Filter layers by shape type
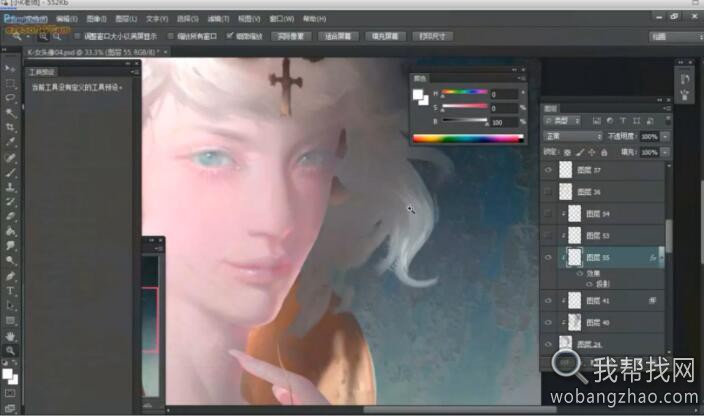This screenshot has width=704, height=416. pyautogui.click(x=636, y=121)
